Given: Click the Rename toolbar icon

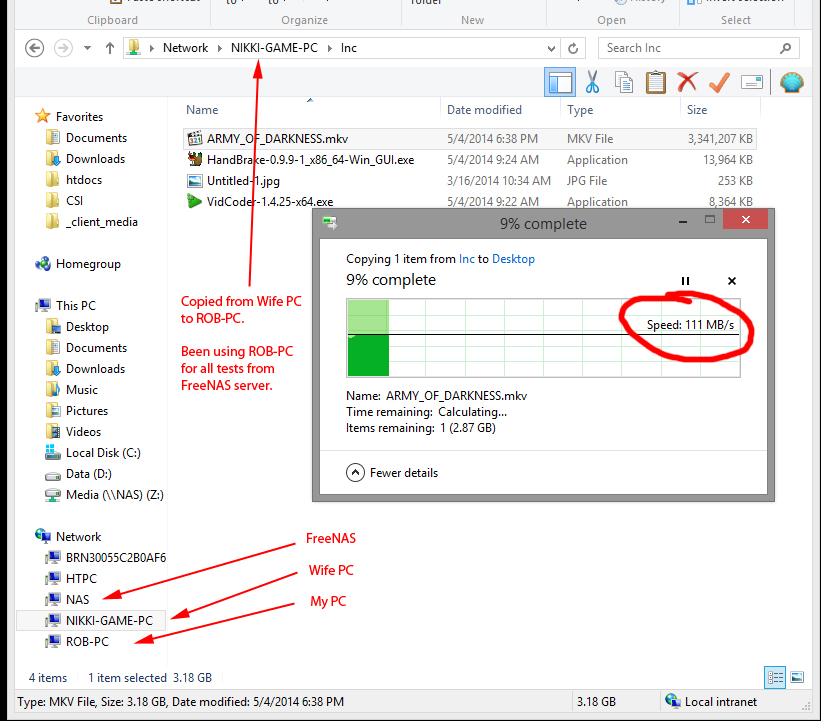Looking at the screenshot, I should click(x=752, y=82).
